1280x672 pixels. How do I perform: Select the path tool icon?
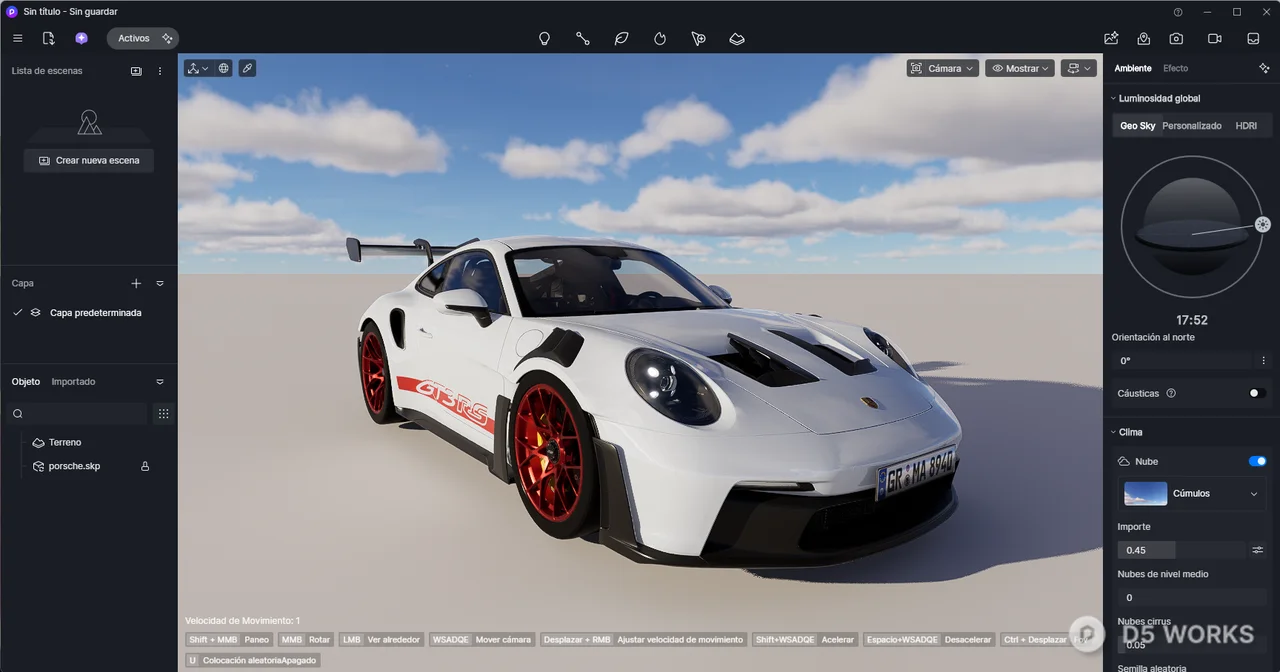click(x=583, y=39)
